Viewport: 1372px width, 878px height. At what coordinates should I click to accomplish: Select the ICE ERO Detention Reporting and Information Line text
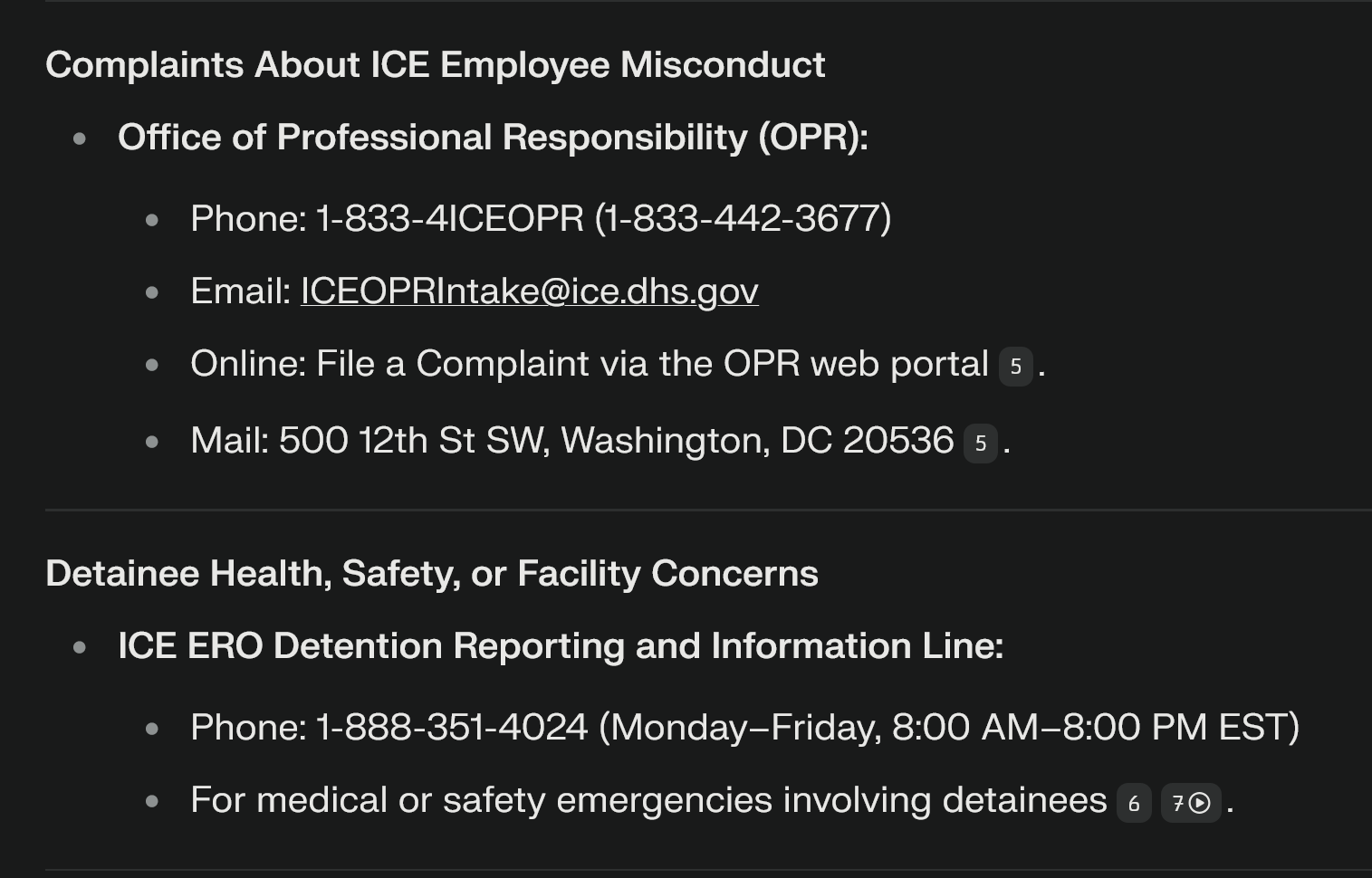pos(561,646)
